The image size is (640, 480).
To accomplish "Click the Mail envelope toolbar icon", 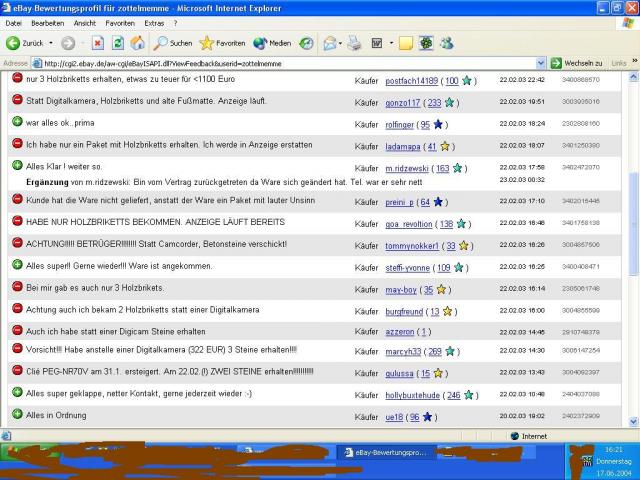I will click(x=330, y=43).
